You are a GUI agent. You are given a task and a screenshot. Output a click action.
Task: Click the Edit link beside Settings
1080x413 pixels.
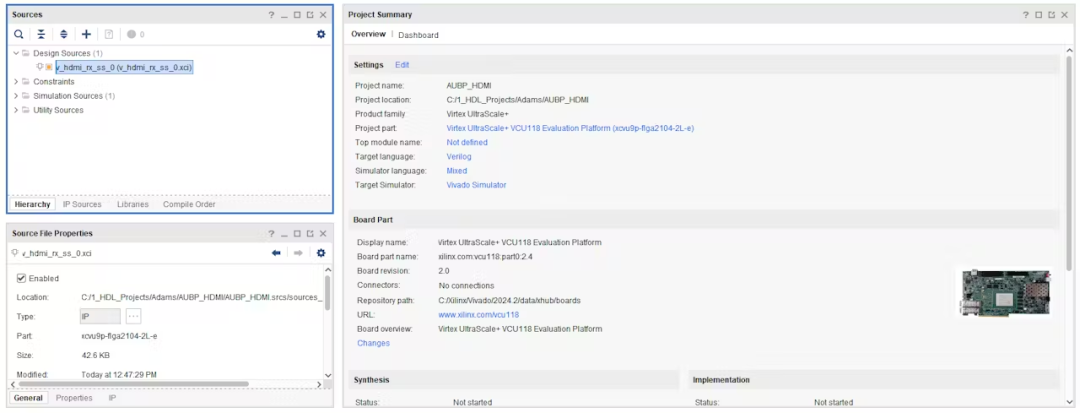pyautogui.click(x=402, y=65)
